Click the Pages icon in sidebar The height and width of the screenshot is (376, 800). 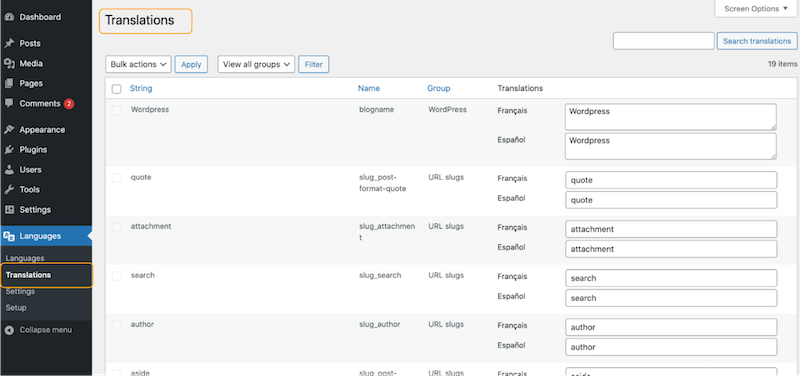(x=9, y=84)
